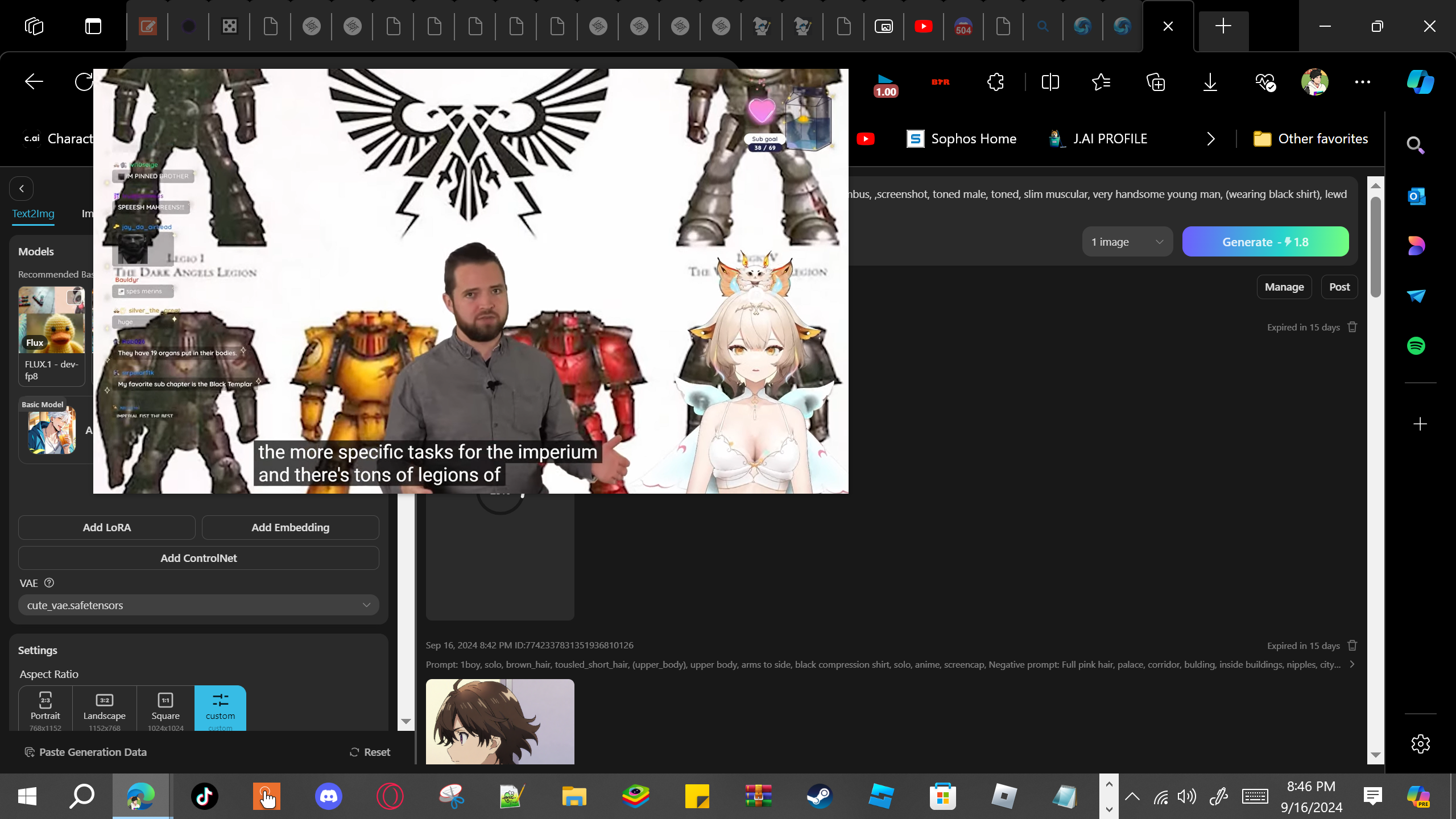Switch to the dice icon browser tab

230,26
